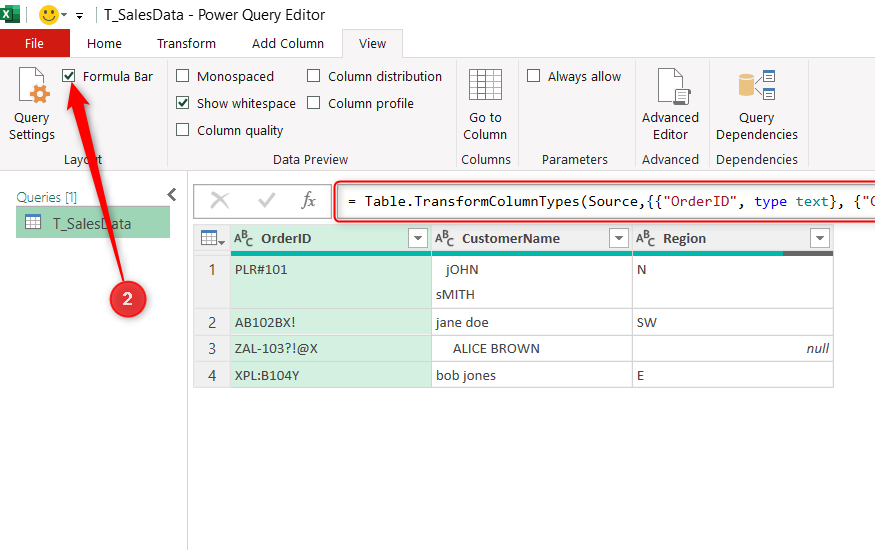
Task: Click the table icon beside T_SalesData query
Action: click(x=33, y=223)
